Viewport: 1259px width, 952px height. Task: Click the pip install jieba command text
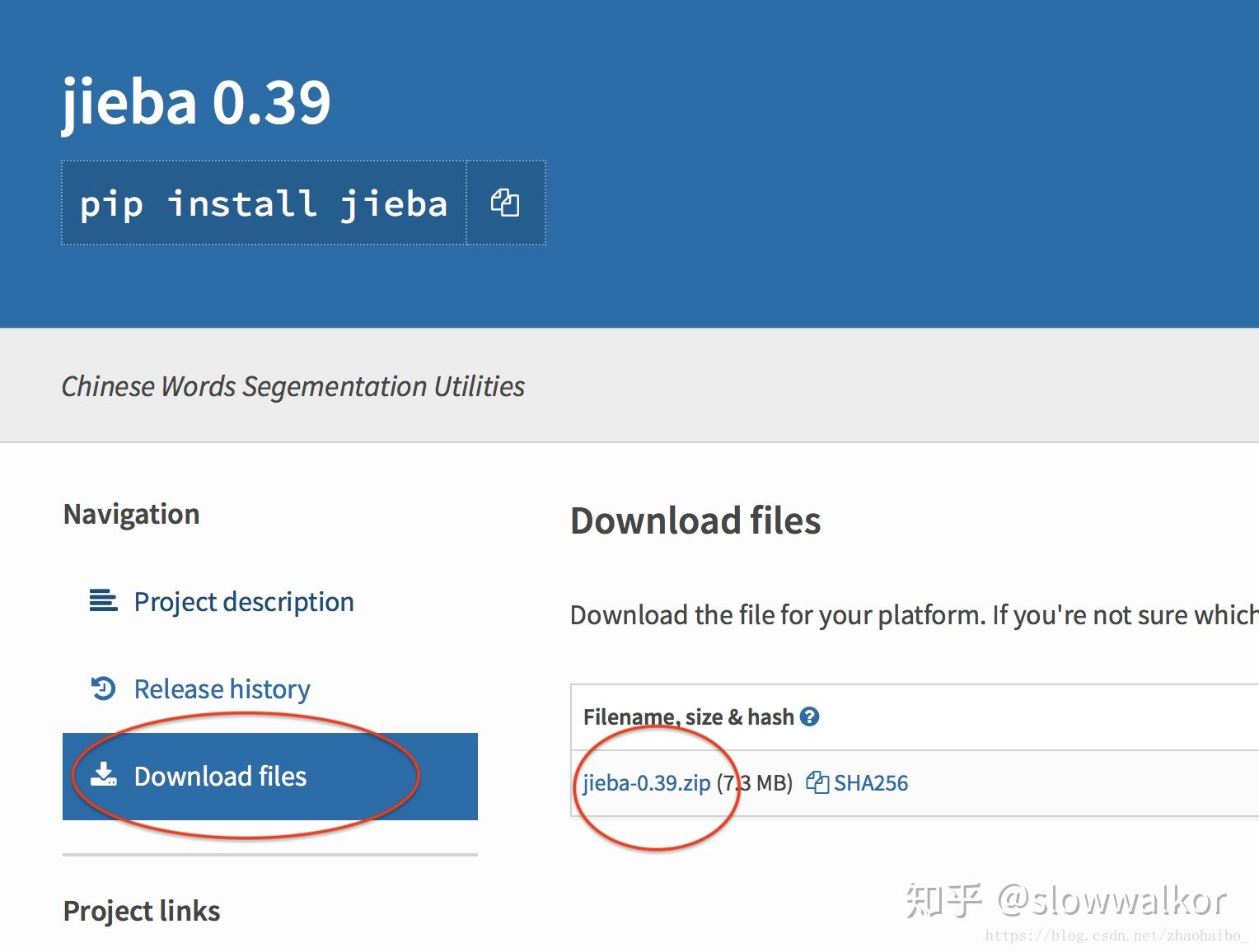click(x=264, y=203)
